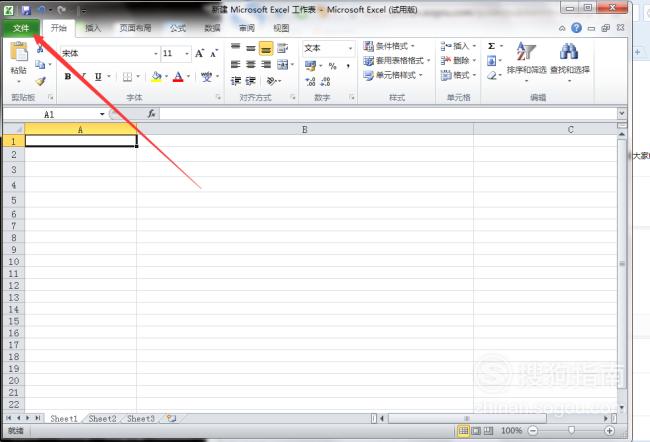
Task: Open 查找和选择 find and select
Action: (570, 62)
